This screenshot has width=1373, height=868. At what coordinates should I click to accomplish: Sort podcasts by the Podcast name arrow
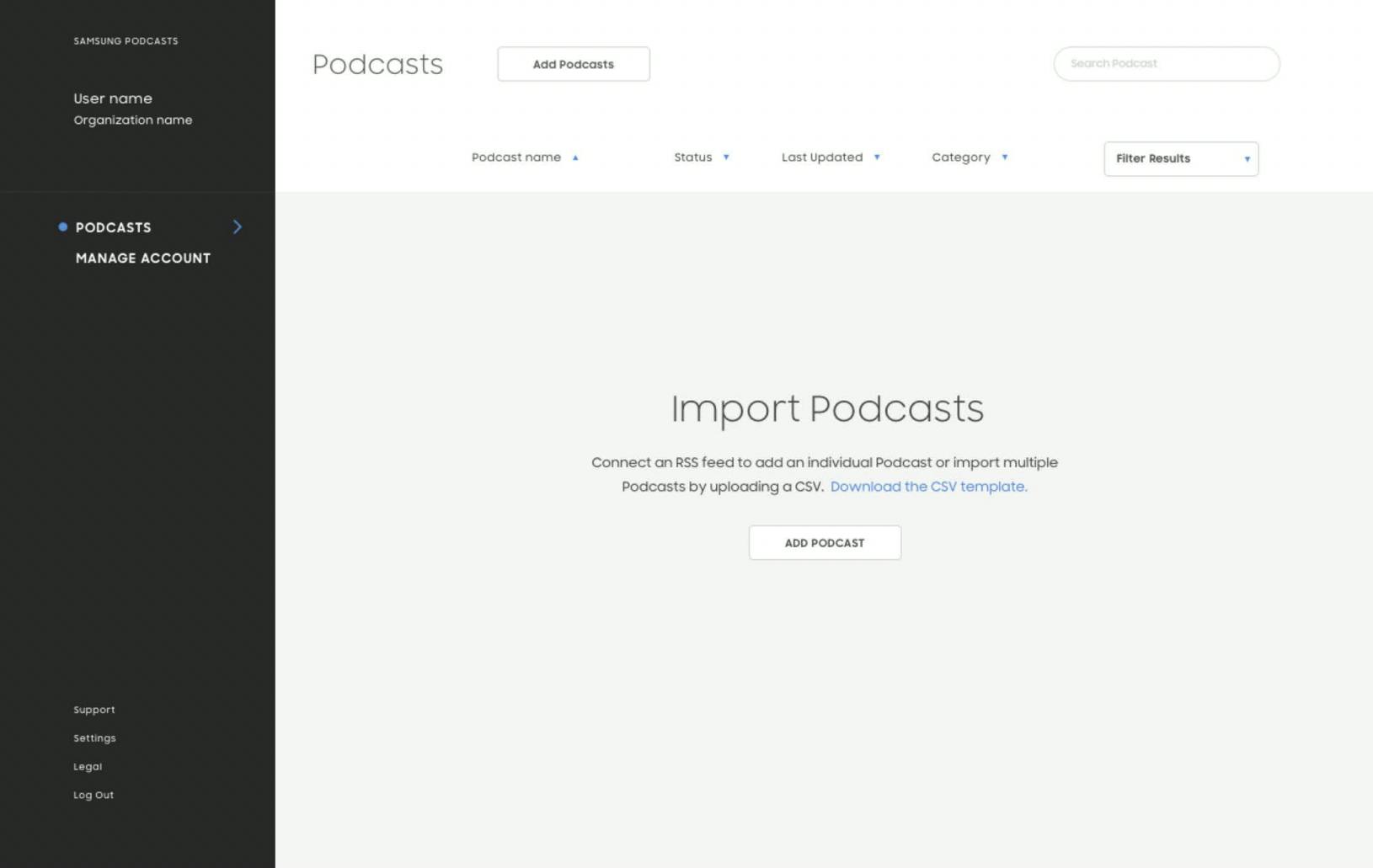(575, 157)
